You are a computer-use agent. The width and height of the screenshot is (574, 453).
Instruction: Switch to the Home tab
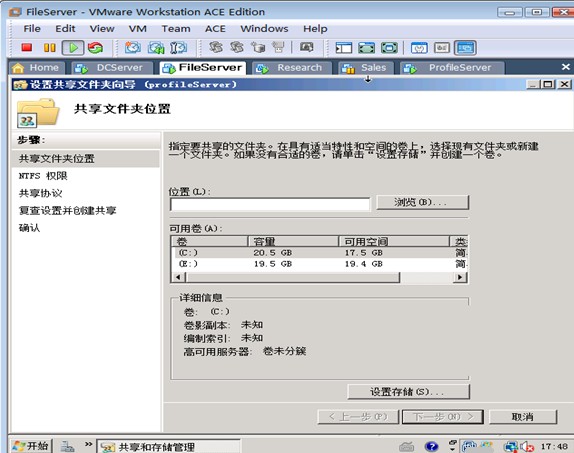tap(37, 68)
